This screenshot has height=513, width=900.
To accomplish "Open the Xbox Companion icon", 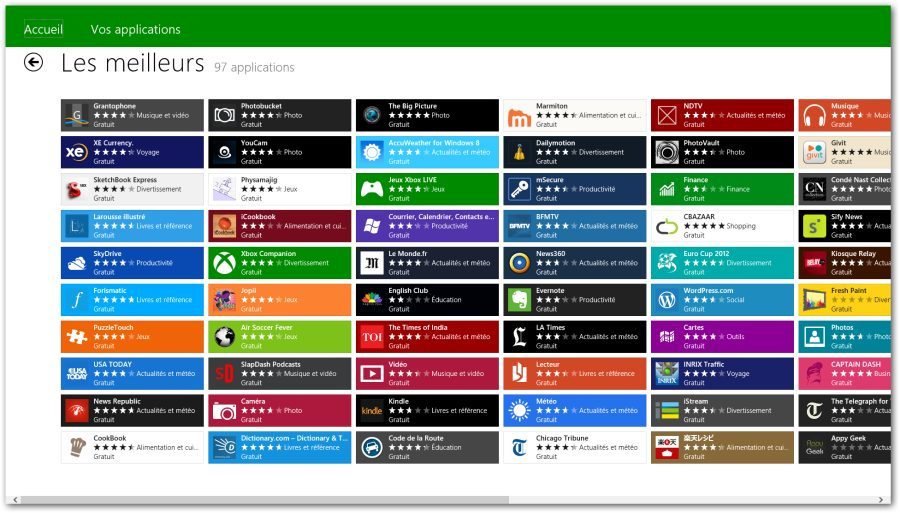I will tap(223, 263).
